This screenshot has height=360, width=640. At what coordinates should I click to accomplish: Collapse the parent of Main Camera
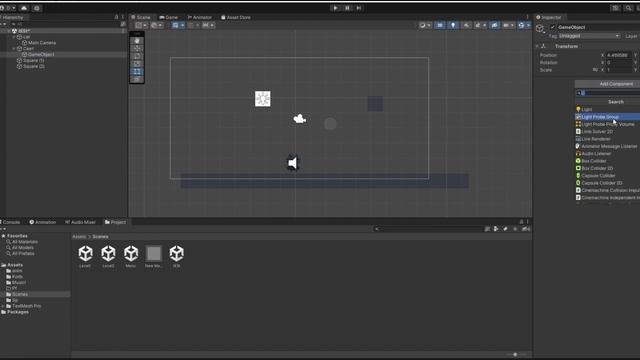(14, 37)
